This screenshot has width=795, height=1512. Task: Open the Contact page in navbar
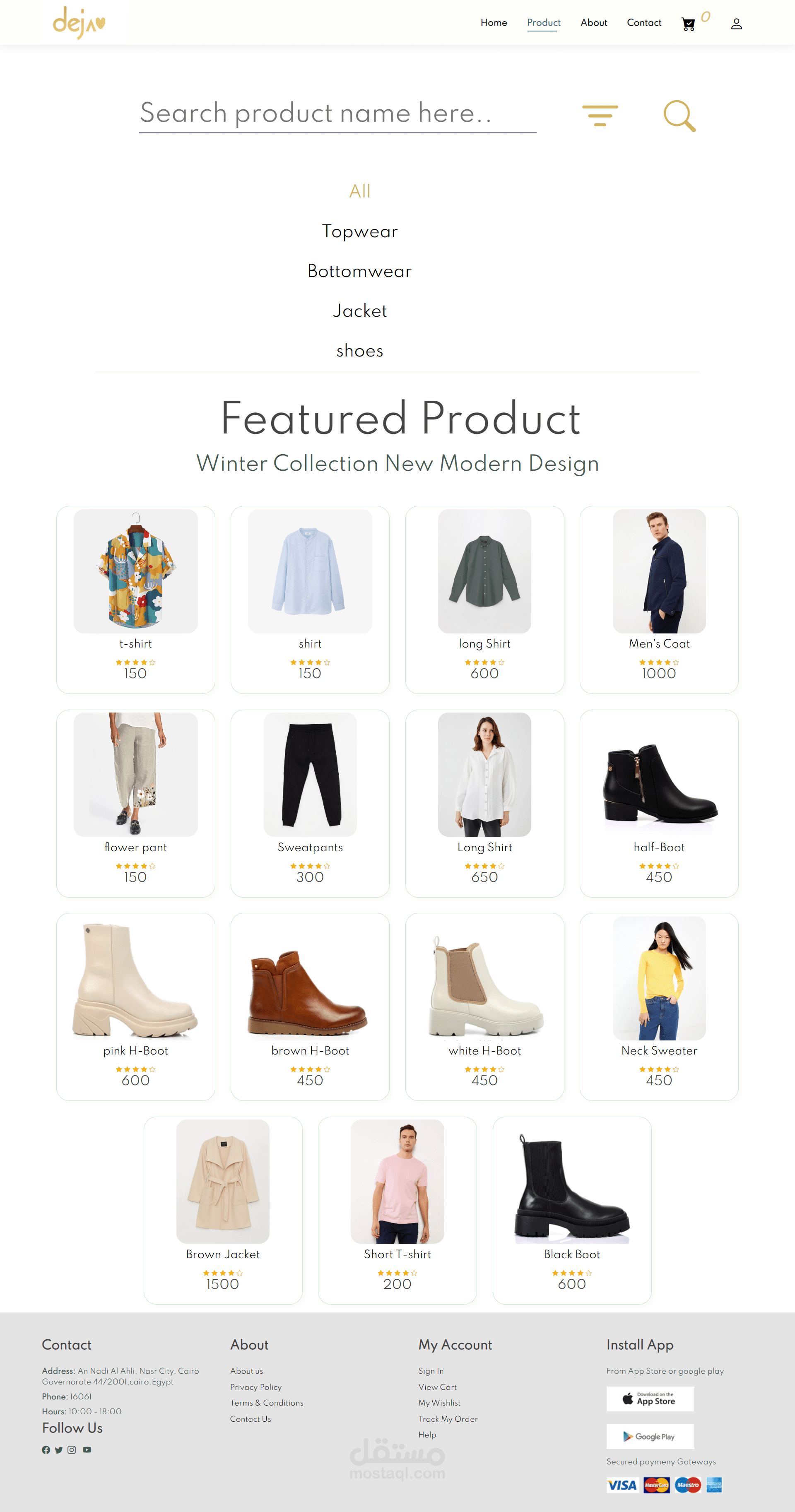click(643, 22)
